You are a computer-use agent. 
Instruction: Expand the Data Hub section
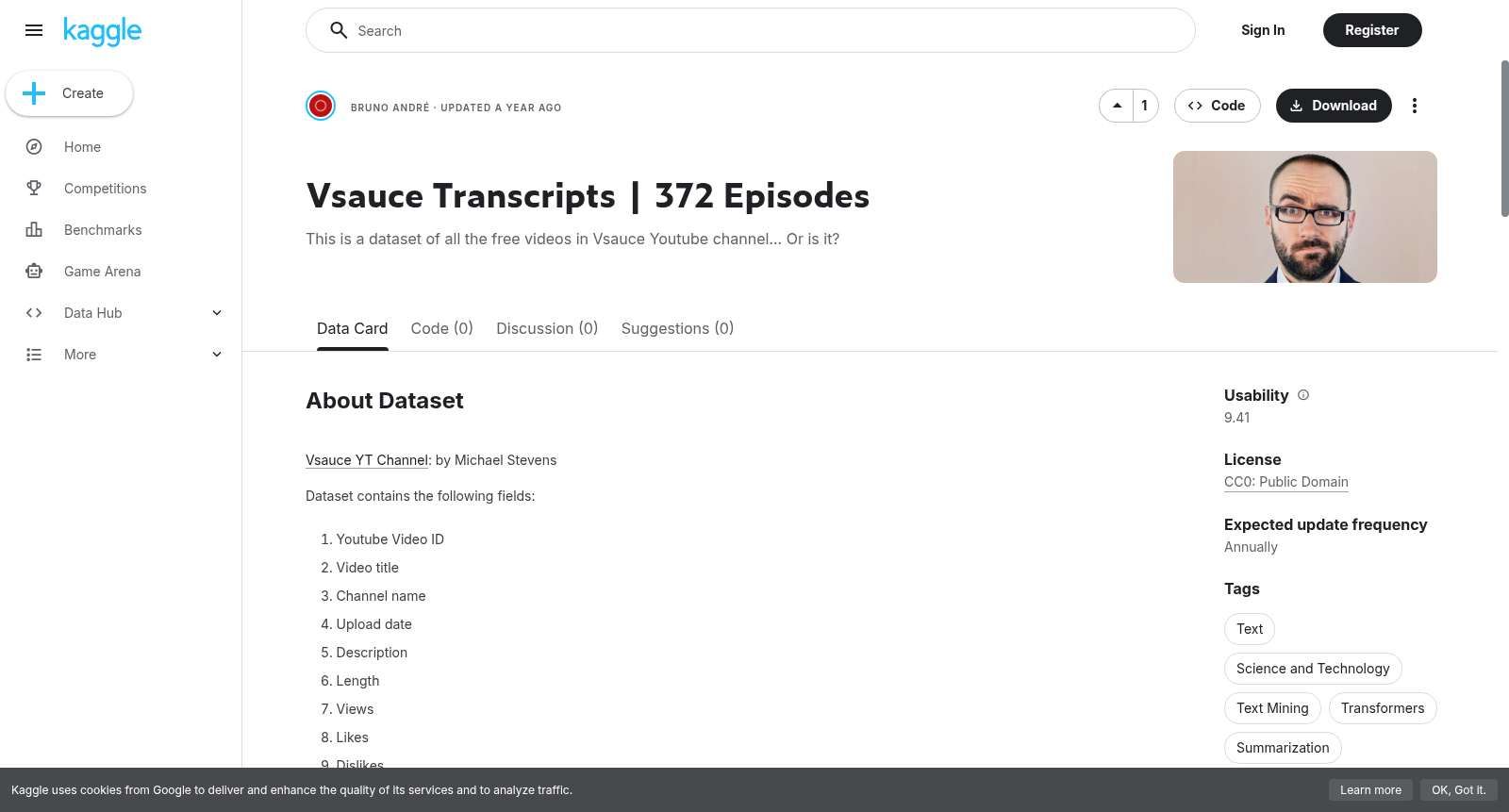coord(217,313)
